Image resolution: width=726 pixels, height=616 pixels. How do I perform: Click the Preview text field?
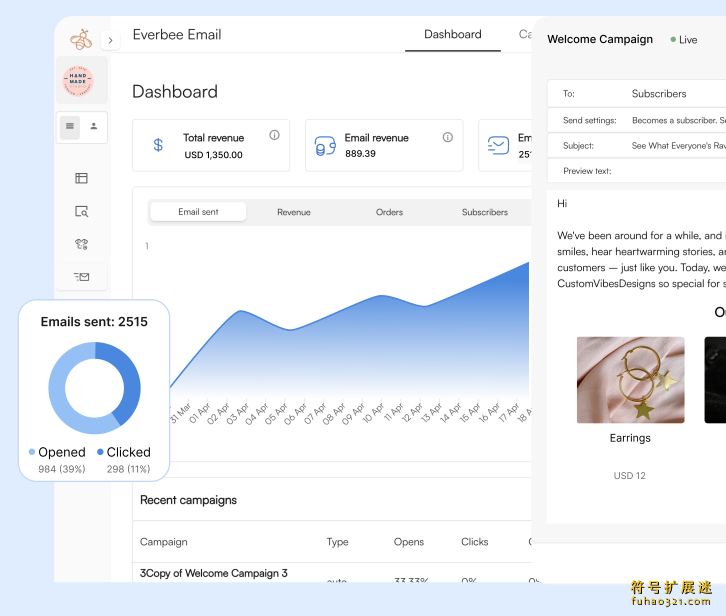coord(637,171)
